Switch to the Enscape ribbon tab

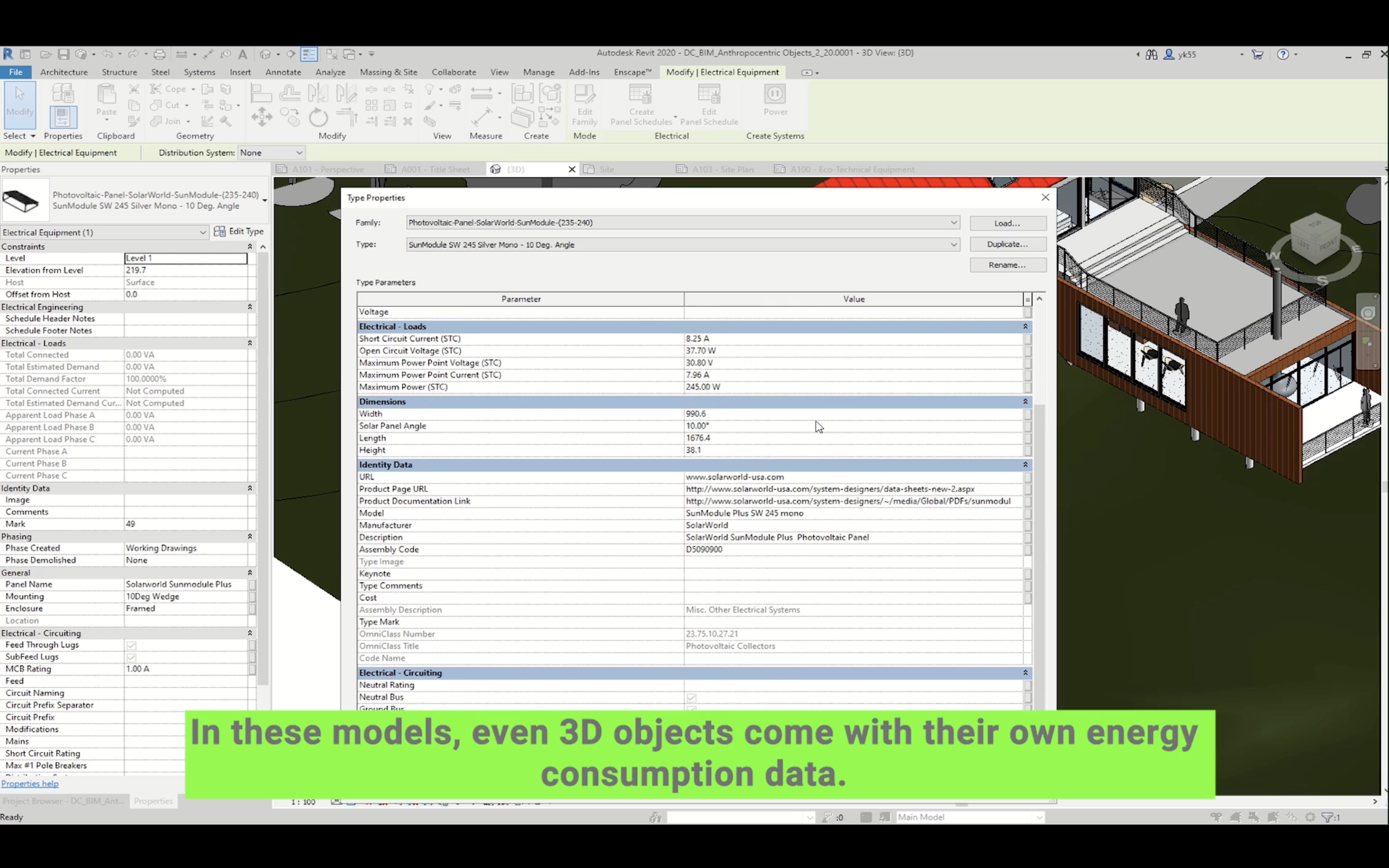[632, 72]
